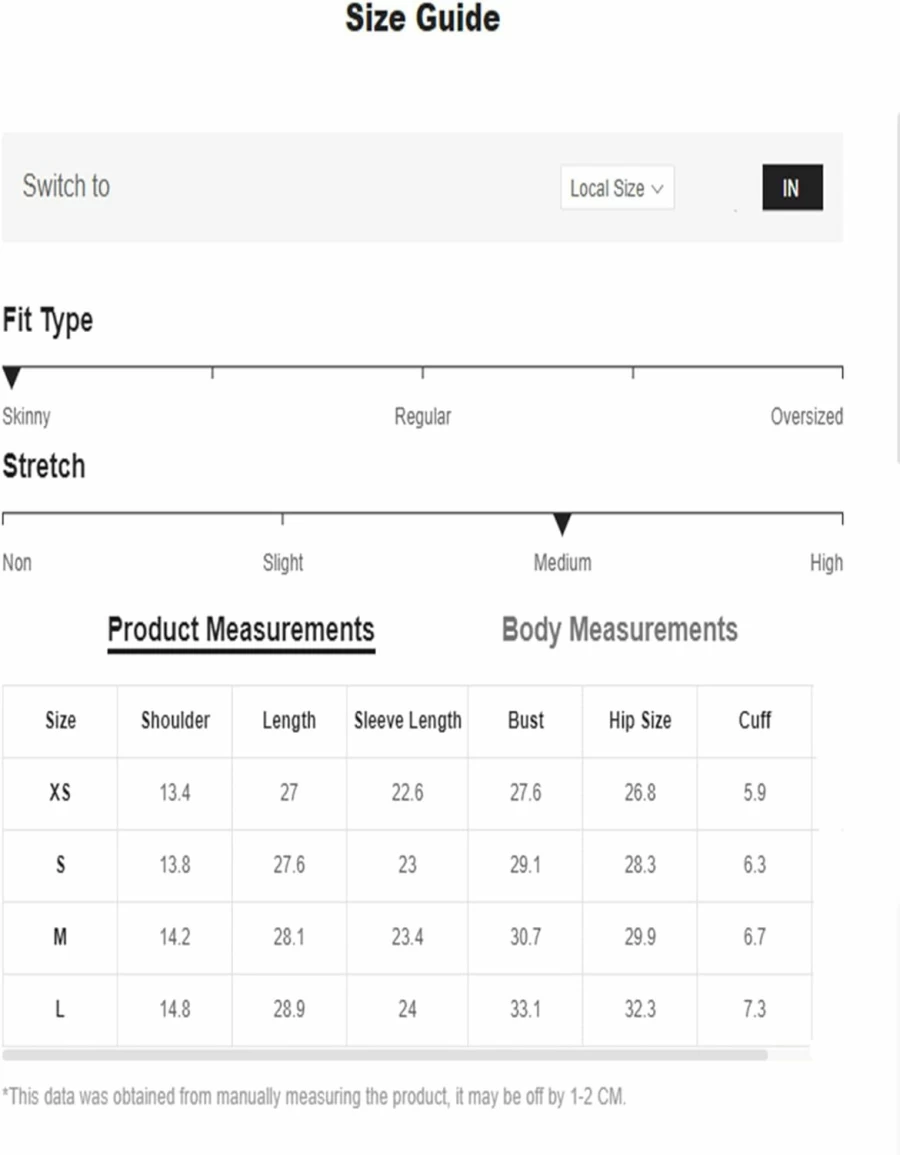900x1155 pixels.
Task: Click the Regular fit label
Action: click(423, 416)
